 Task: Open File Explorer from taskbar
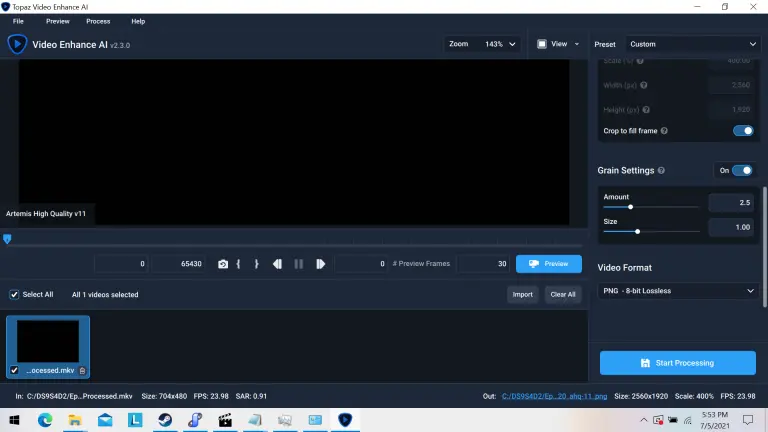75,420
